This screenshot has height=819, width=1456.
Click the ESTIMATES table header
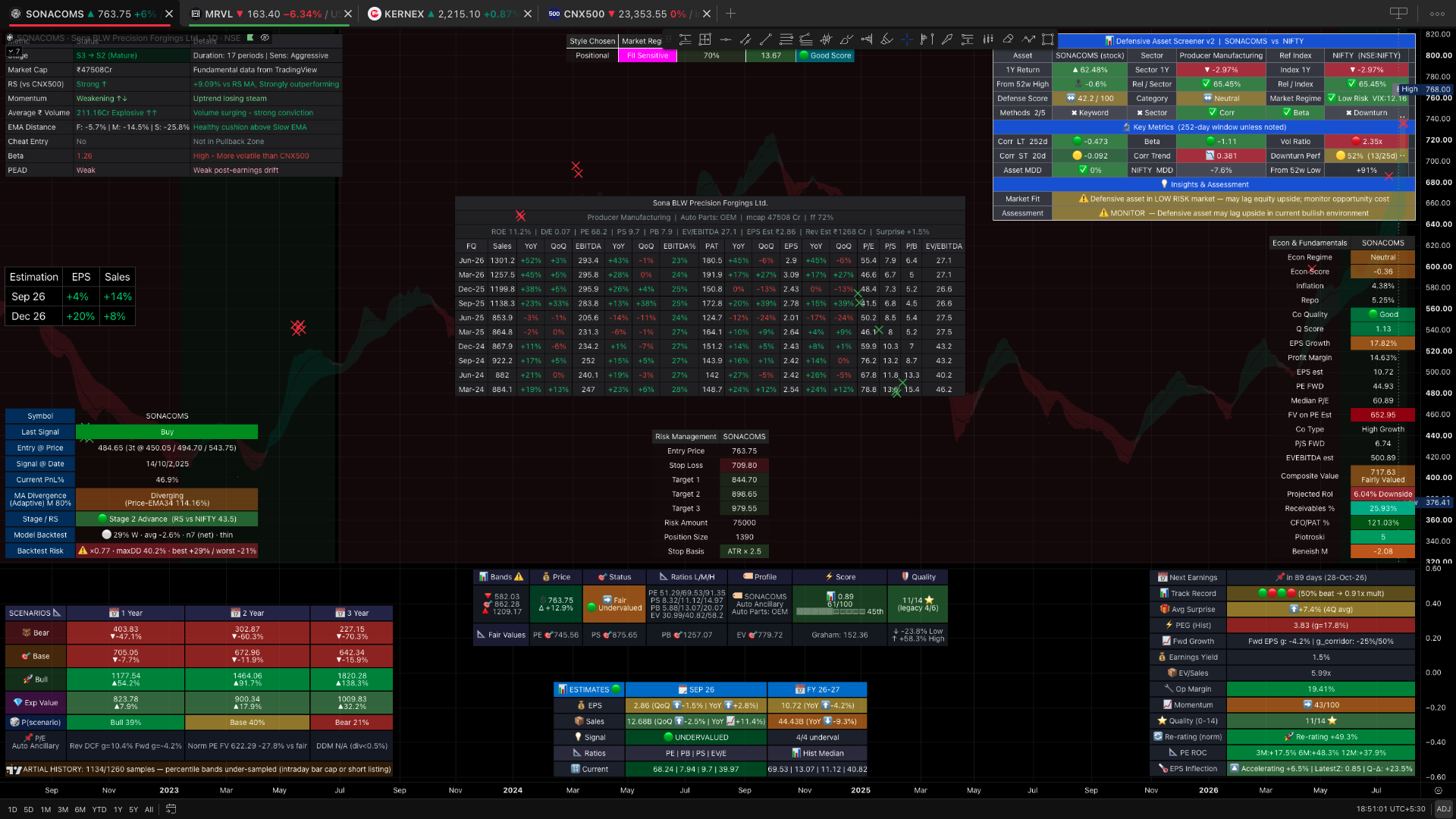[589, 689]
